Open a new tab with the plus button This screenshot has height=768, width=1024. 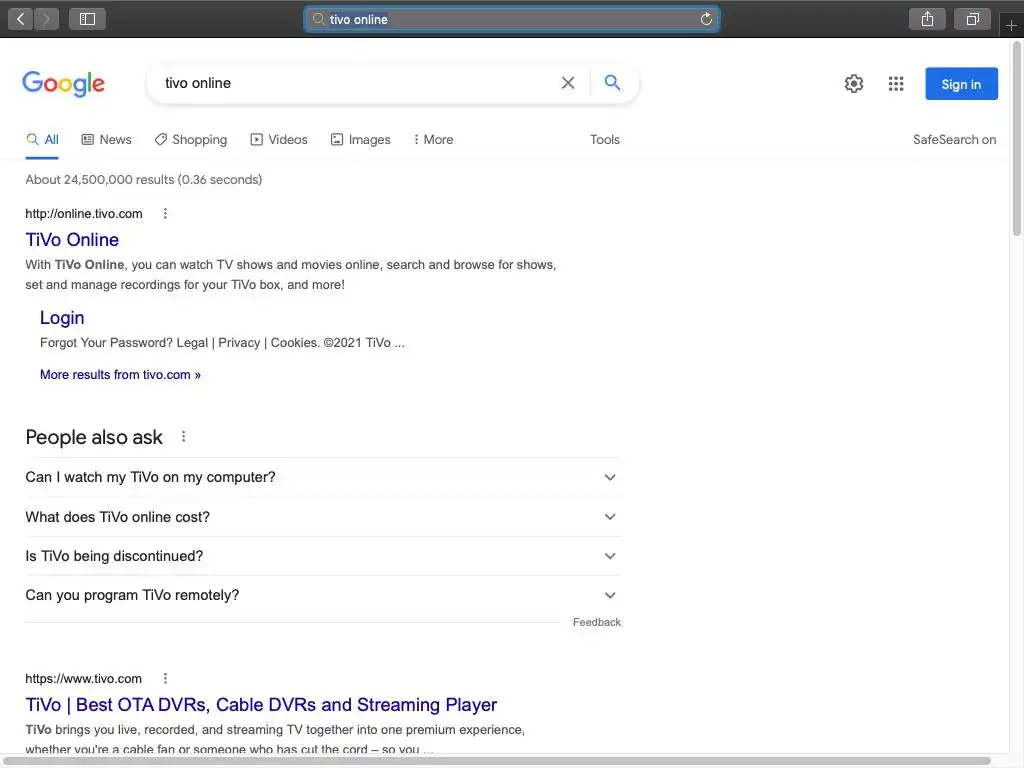click(1011, 25)
